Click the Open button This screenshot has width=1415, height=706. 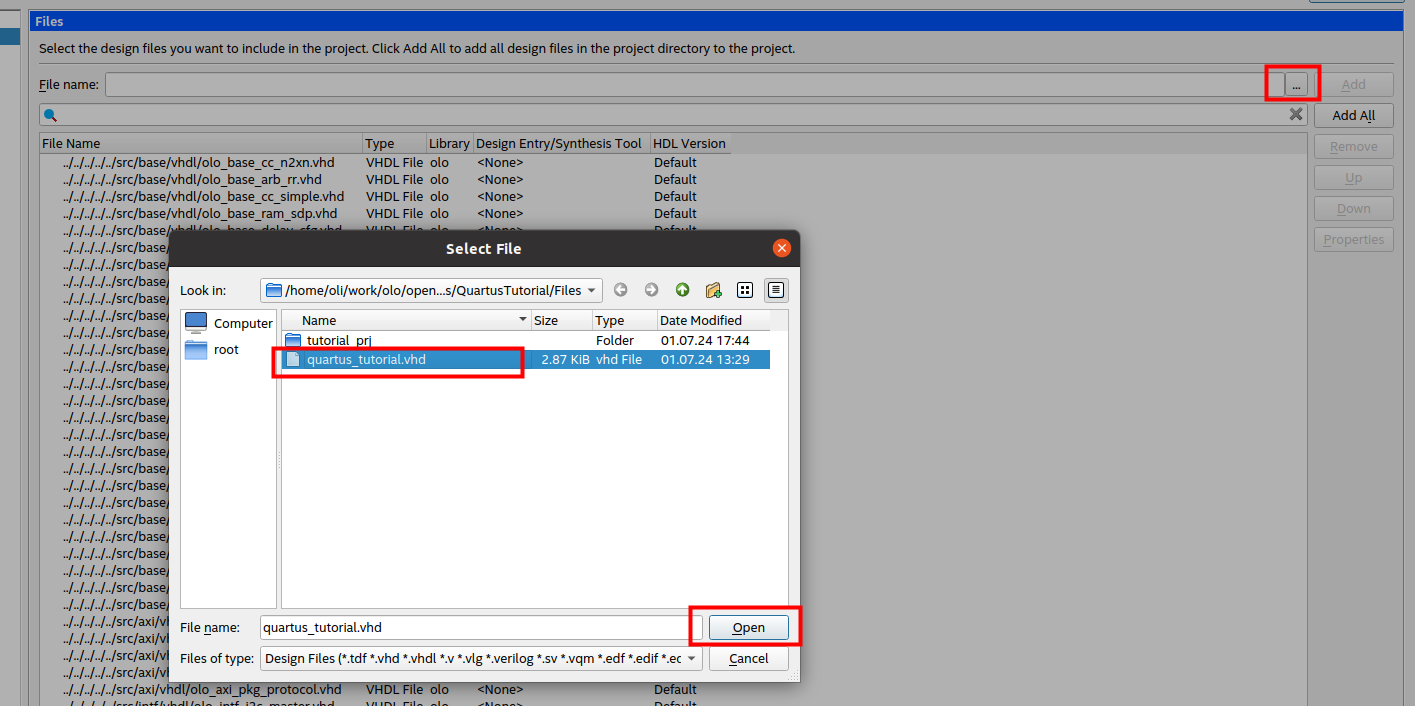click(749, 627)
